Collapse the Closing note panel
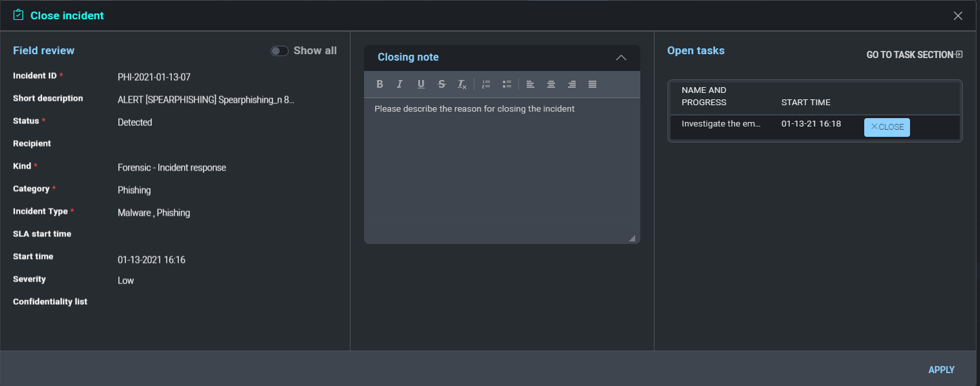Screen dimensions: 980x386 click(621, 57)
